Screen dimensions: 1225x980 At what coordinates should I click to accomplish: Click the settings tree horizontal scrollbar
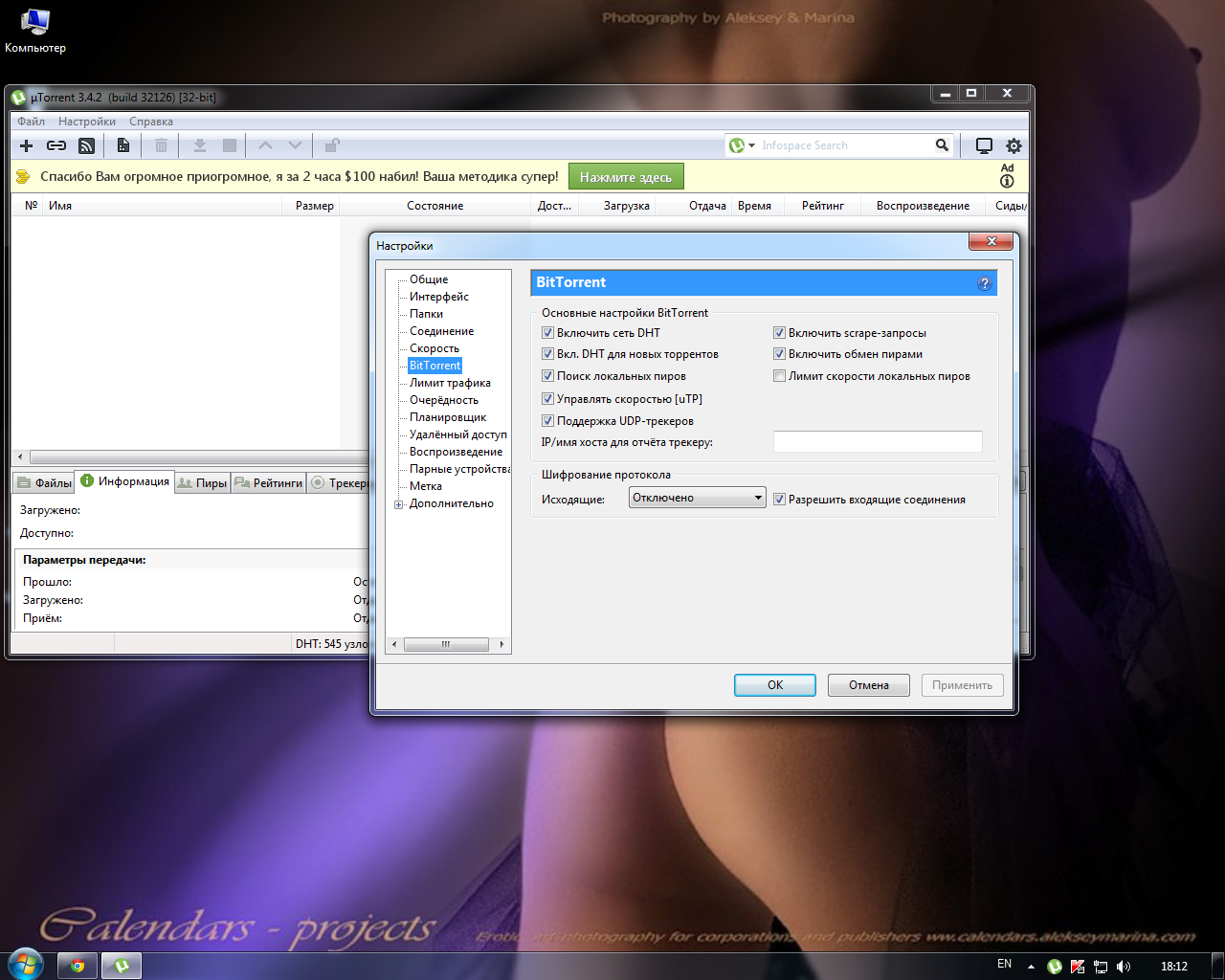coord(449,644)
